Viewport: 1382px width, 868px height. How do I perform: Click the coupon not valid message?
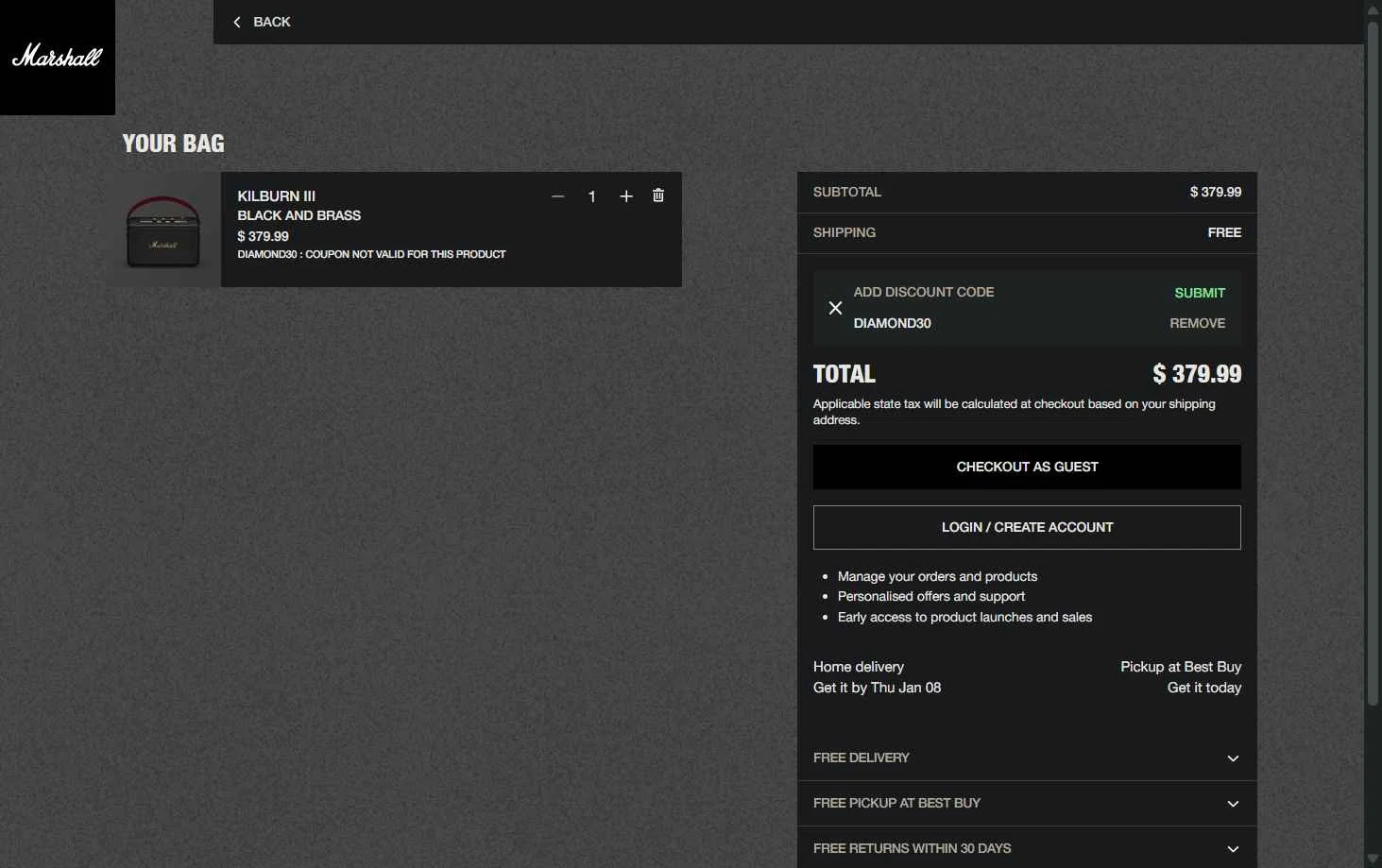371,254
